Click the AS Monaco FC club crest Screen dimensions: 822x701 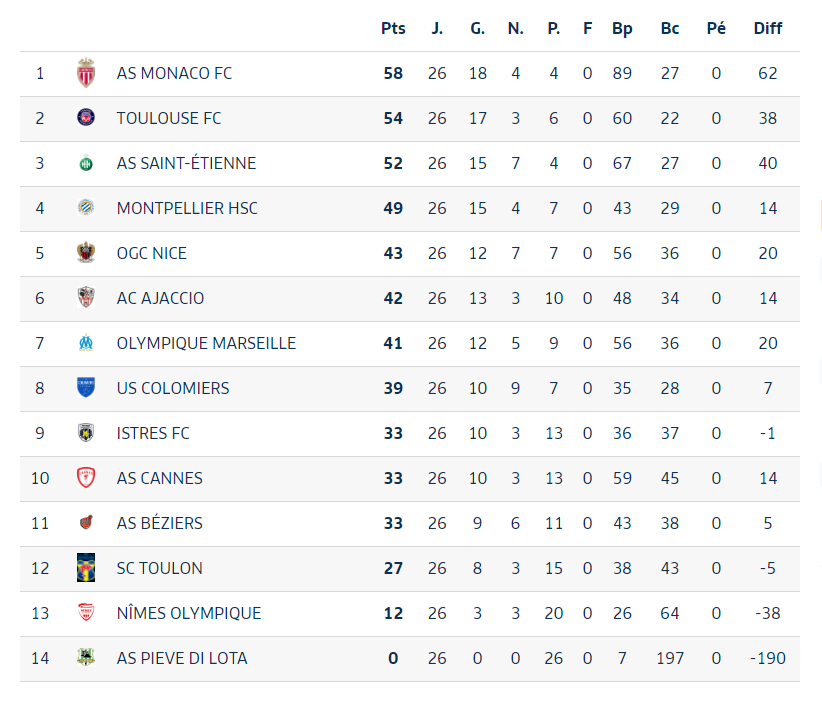pyautogui.click(x=86, y=73)
